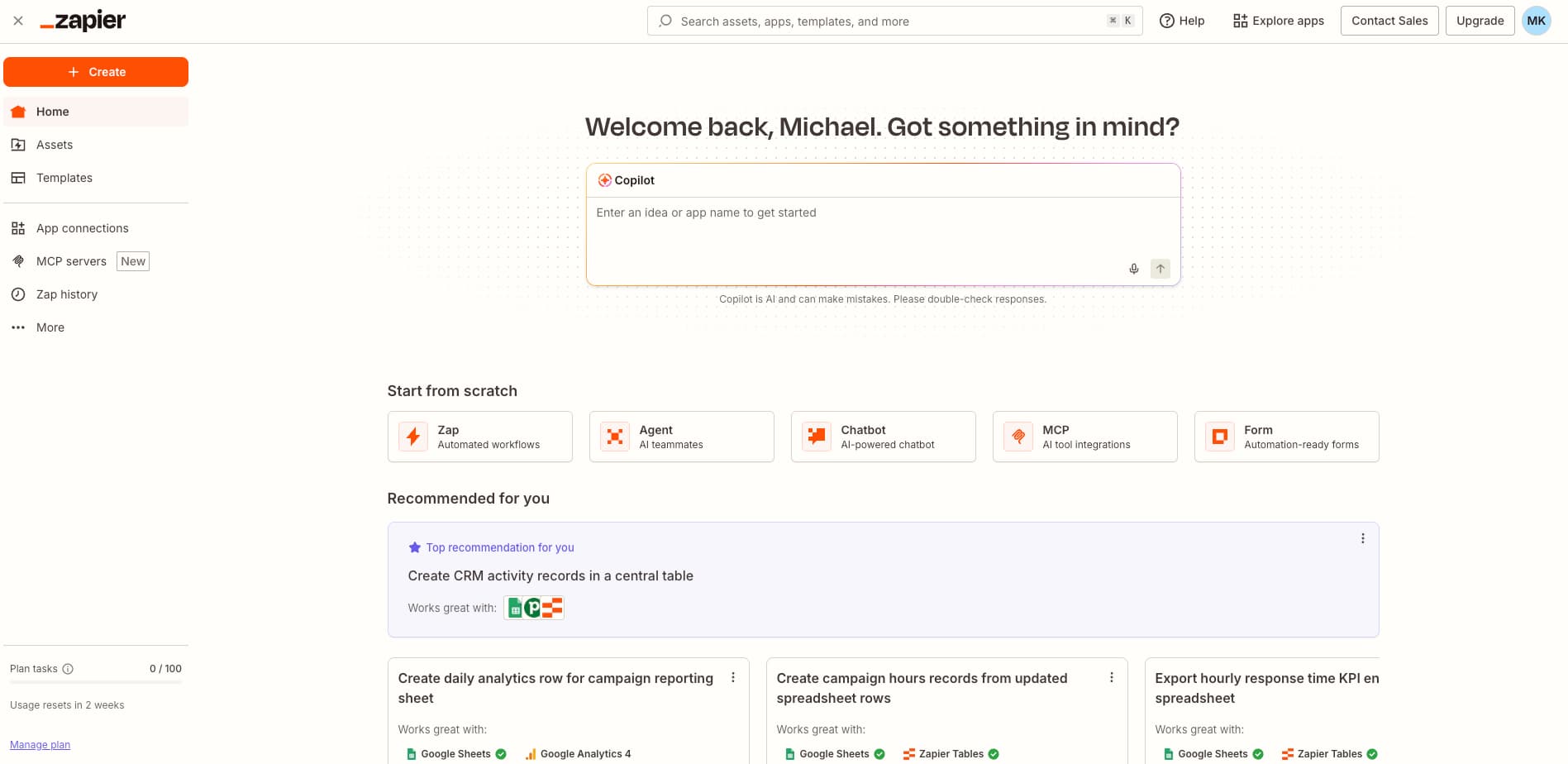
Task: Open the MK profile avatar menu
Action: tap(1536, 21)
